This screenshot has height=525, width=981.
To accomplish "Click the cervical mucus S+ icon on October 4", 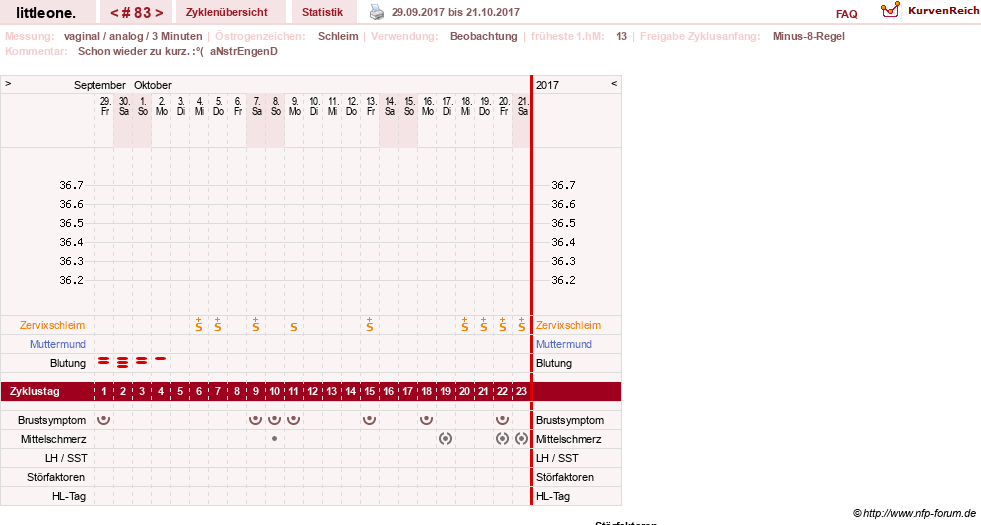I will click(x=199, y=324).
